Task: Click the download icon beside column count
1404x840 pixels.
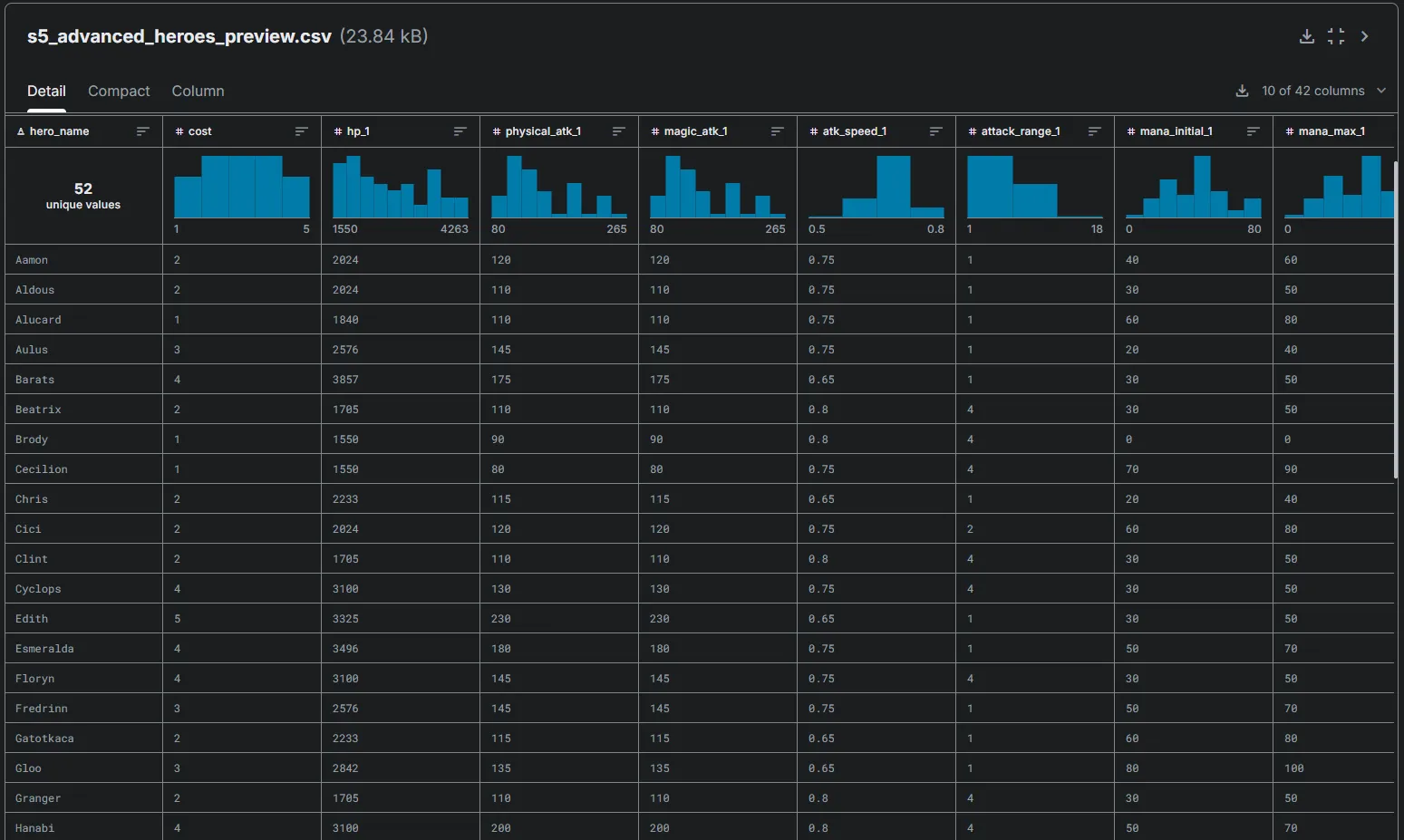Action: (x=1242, y=91)
